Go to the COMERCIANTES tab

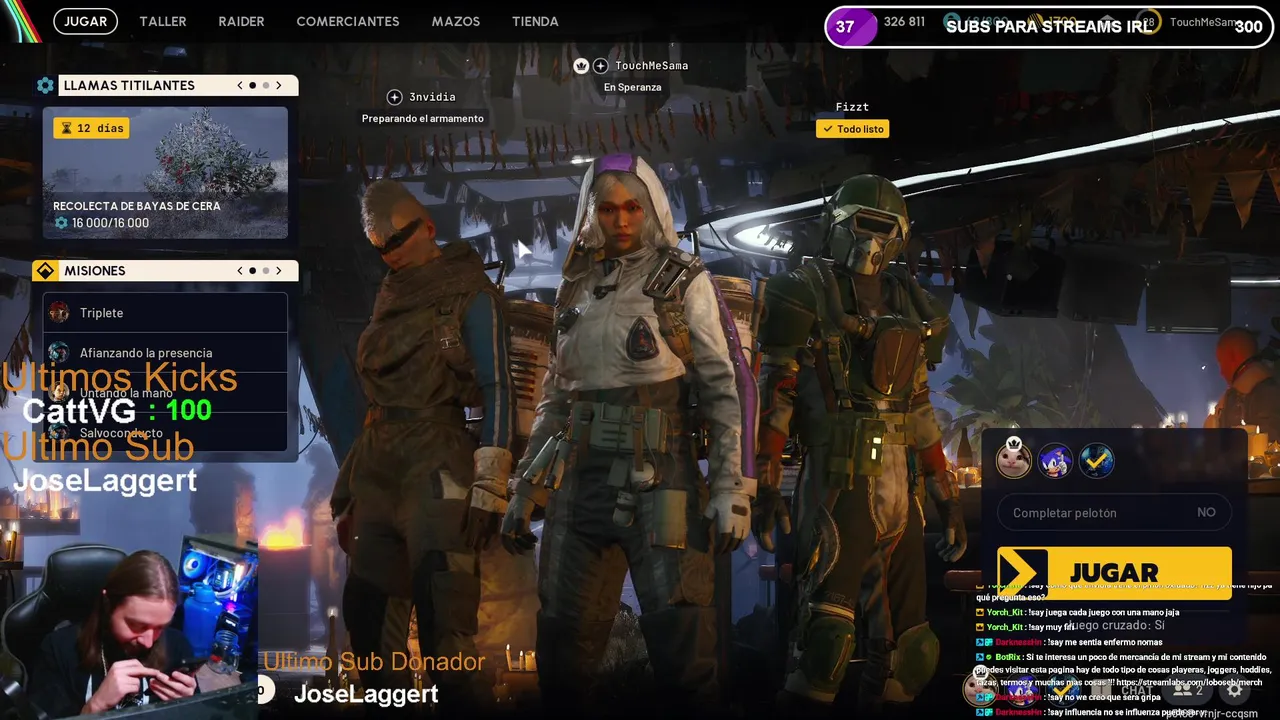(348, 21)
